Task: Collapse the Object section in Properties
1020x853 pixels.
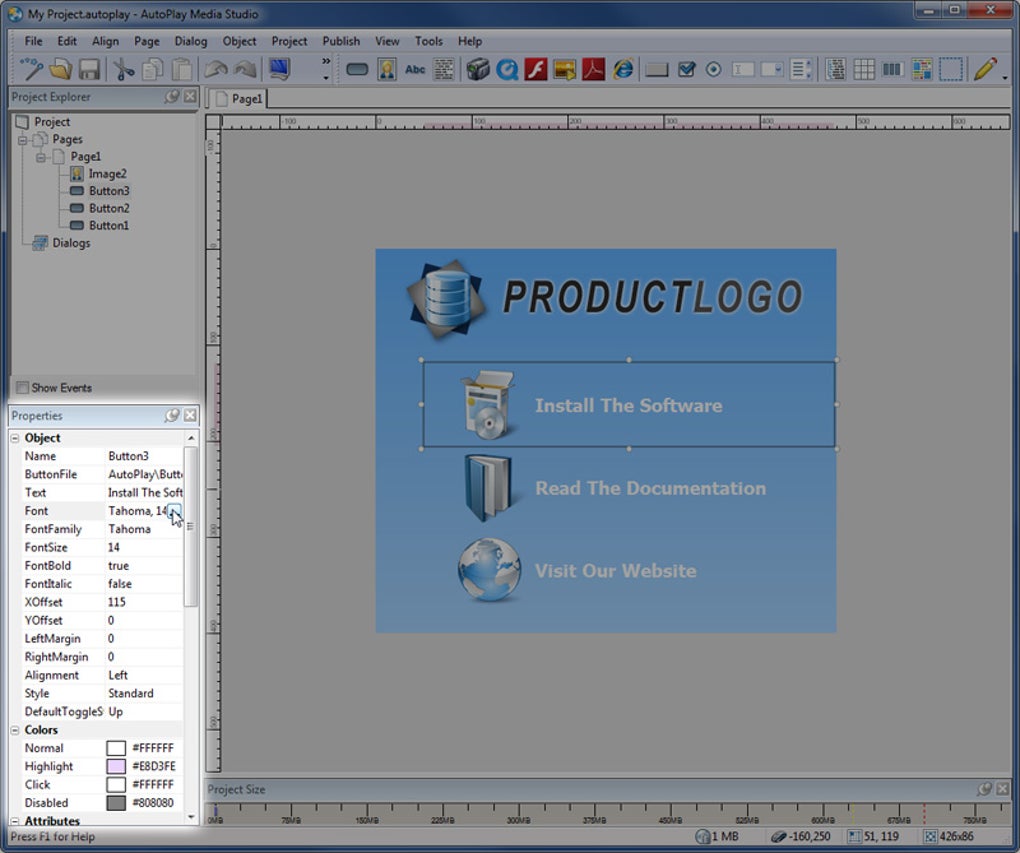Action: point(15,438)
